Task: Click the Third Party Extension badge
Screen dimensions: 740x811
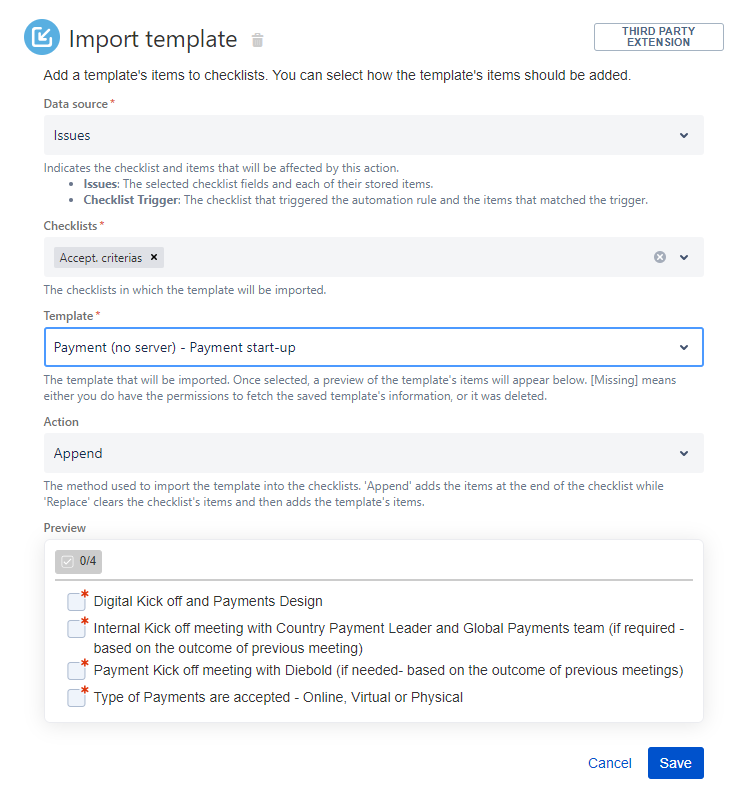Action: (x=658, y=37)
